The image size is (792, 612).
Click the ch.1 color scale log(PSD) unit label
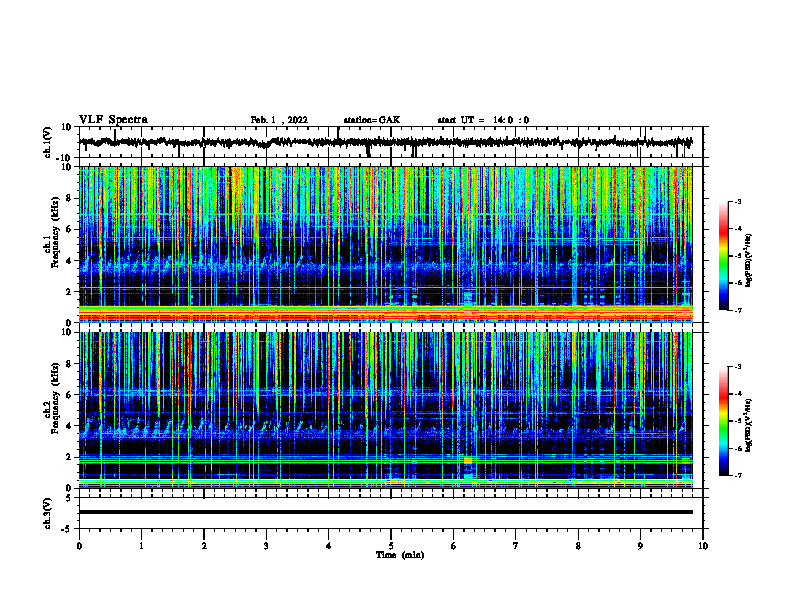(749, 260)
